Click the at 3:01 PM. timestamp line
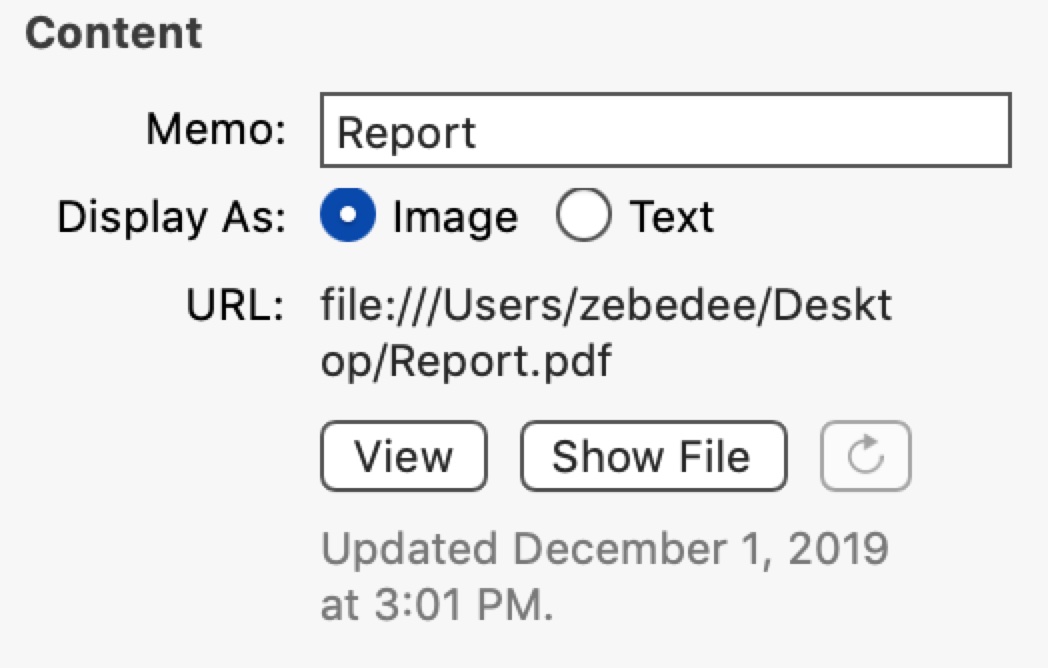 tap(437, 605)
